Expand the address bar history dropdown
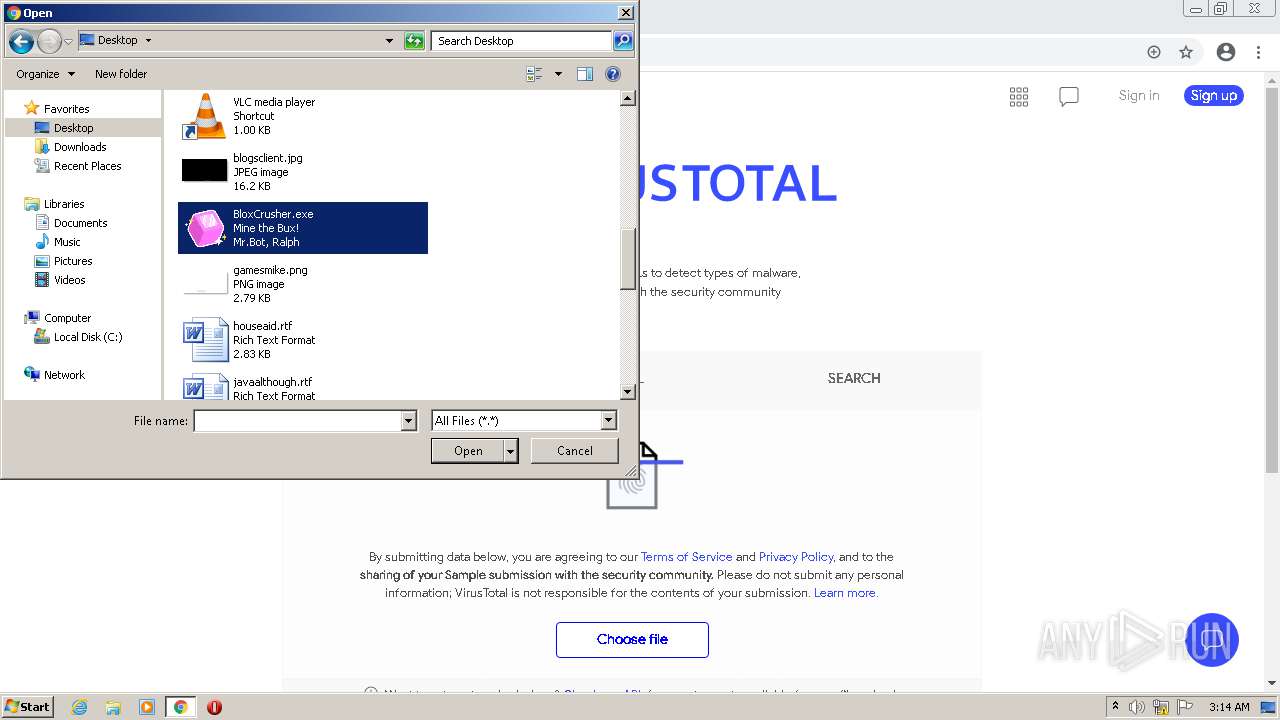The height and width of the screenshot is (720, 1280). tap(389, 41)
